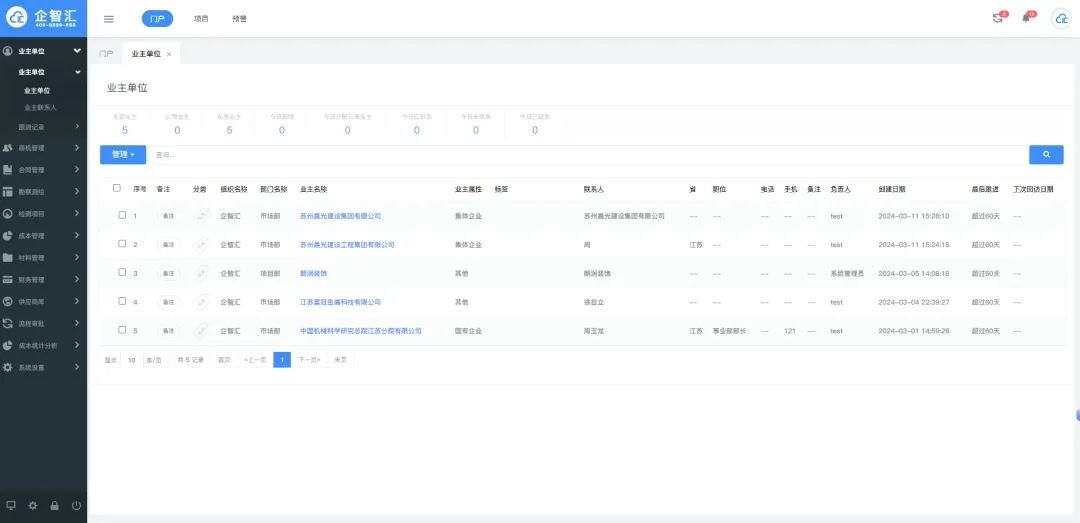Expand the 商机管理 chevron

[77, 147]
